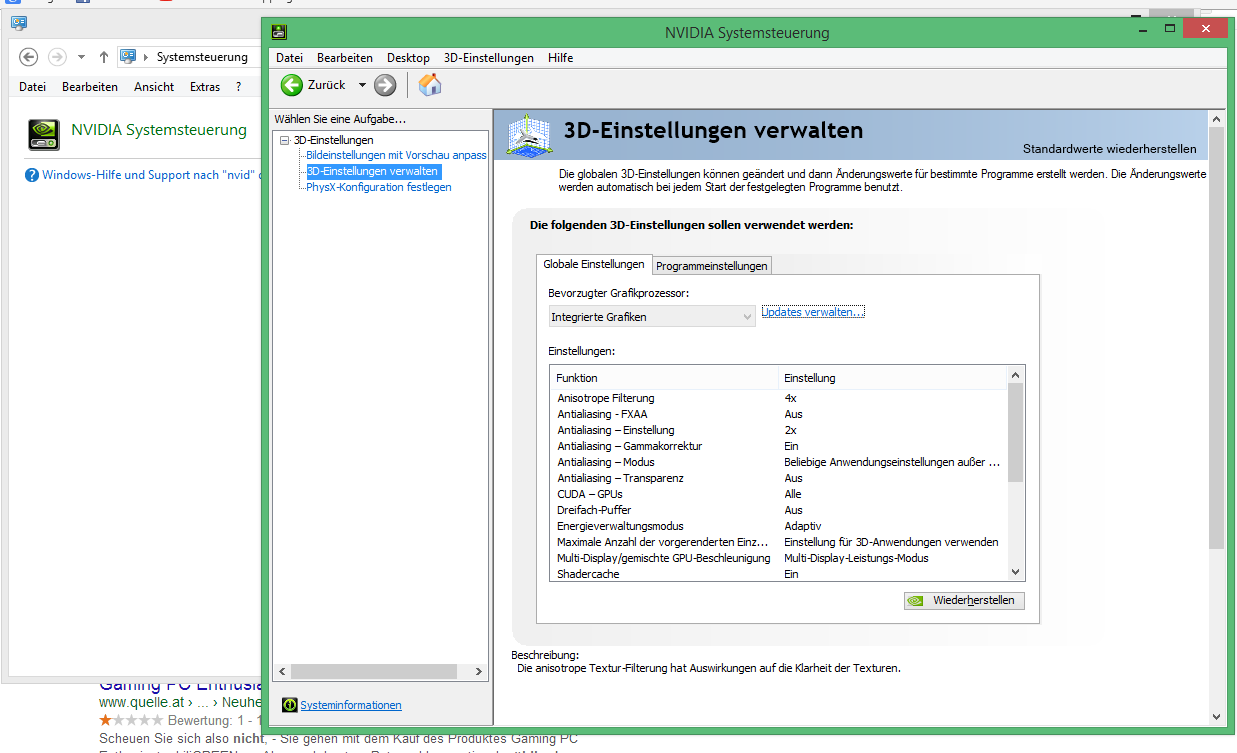Click Systemsteuerung in Explorer address bar
This screenshot has height=753, width=1237.
coord(202,57)
